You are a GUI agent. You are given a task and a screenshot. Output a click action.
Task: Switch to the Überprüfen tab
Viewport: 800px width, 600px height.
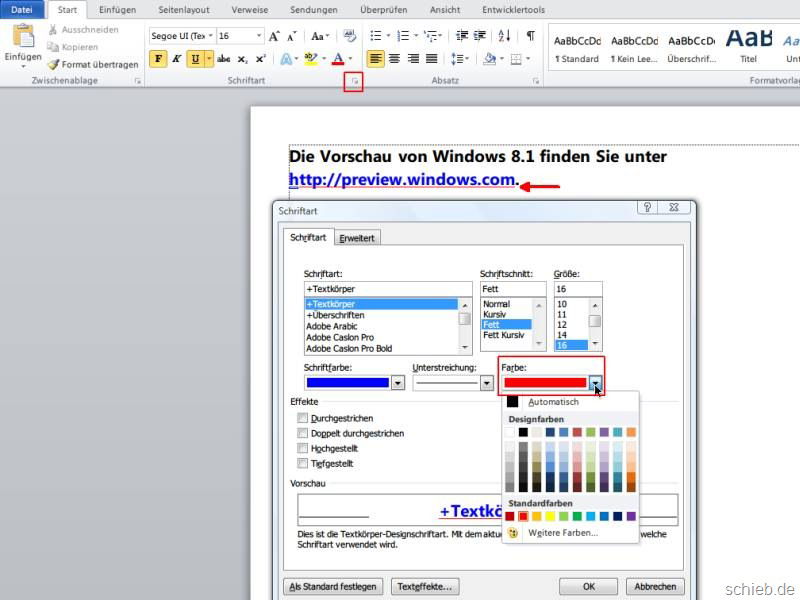[x=384, y=10]
